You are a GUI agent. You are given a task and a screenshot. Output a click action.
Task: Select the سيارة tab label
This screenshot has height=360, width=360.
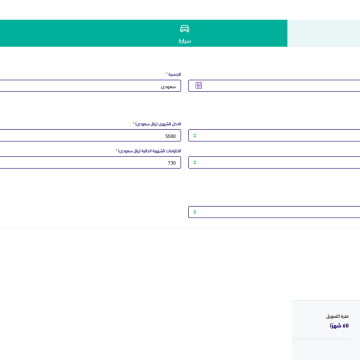(x=184, y=41)
